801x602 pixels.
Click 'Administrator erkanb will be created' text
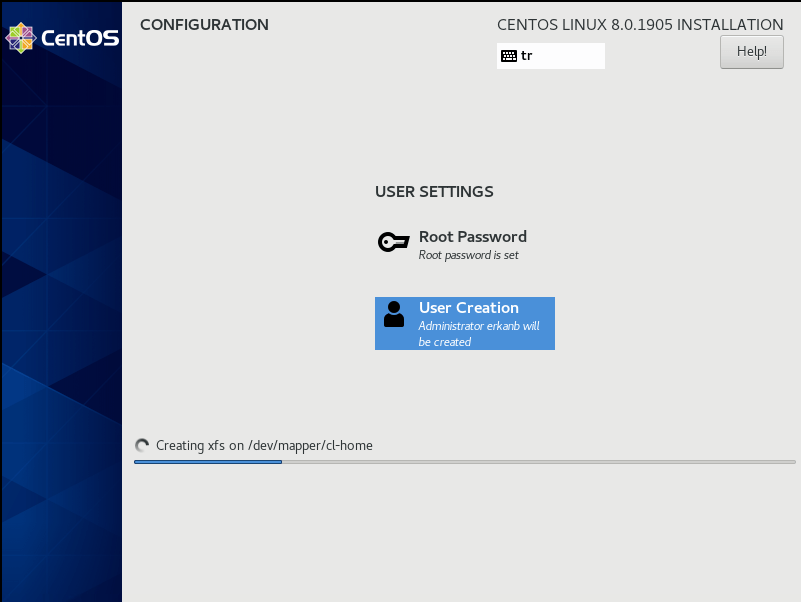[478, 334]
